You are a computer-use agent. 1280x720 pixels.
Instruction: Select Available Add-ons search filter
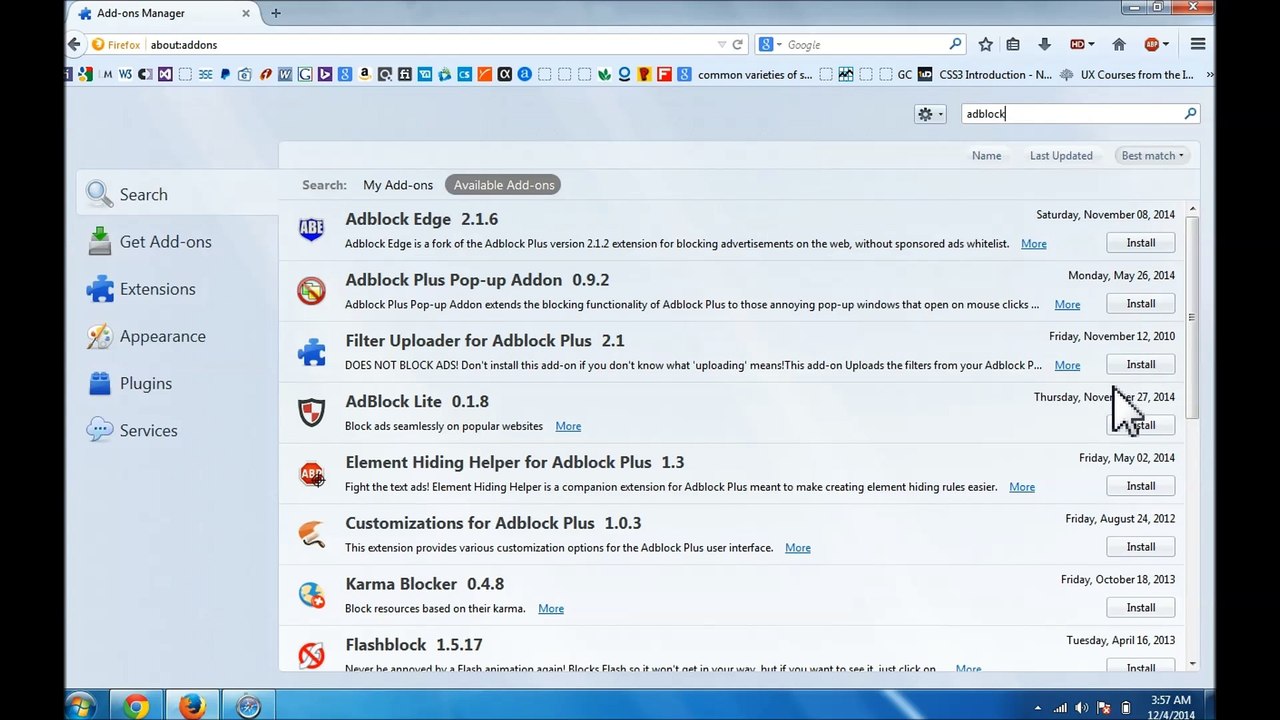504,185
